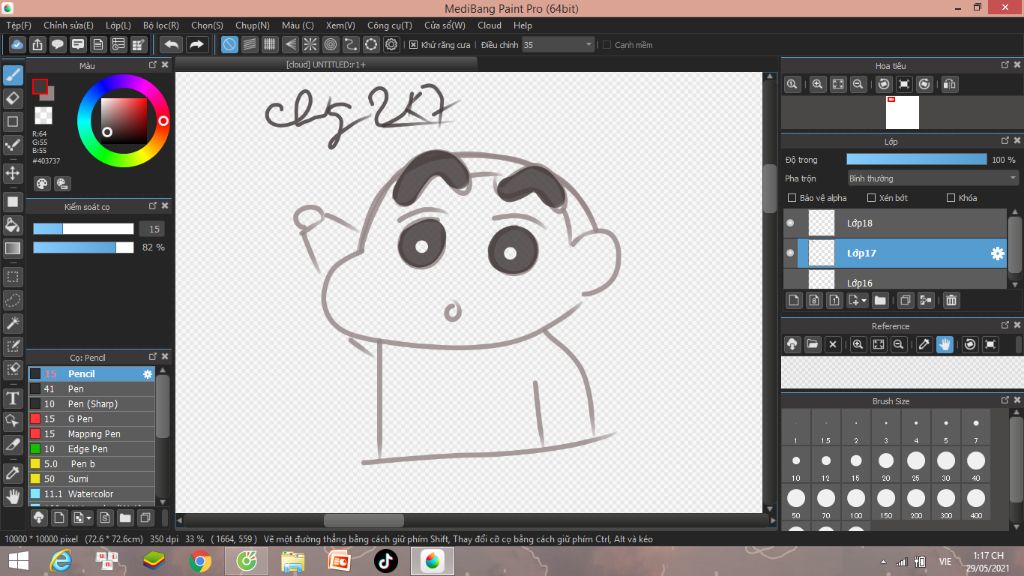This screenshot has height=576, width=1024.
Task: Select the Magic Wand tool
Action: point(12,323)
